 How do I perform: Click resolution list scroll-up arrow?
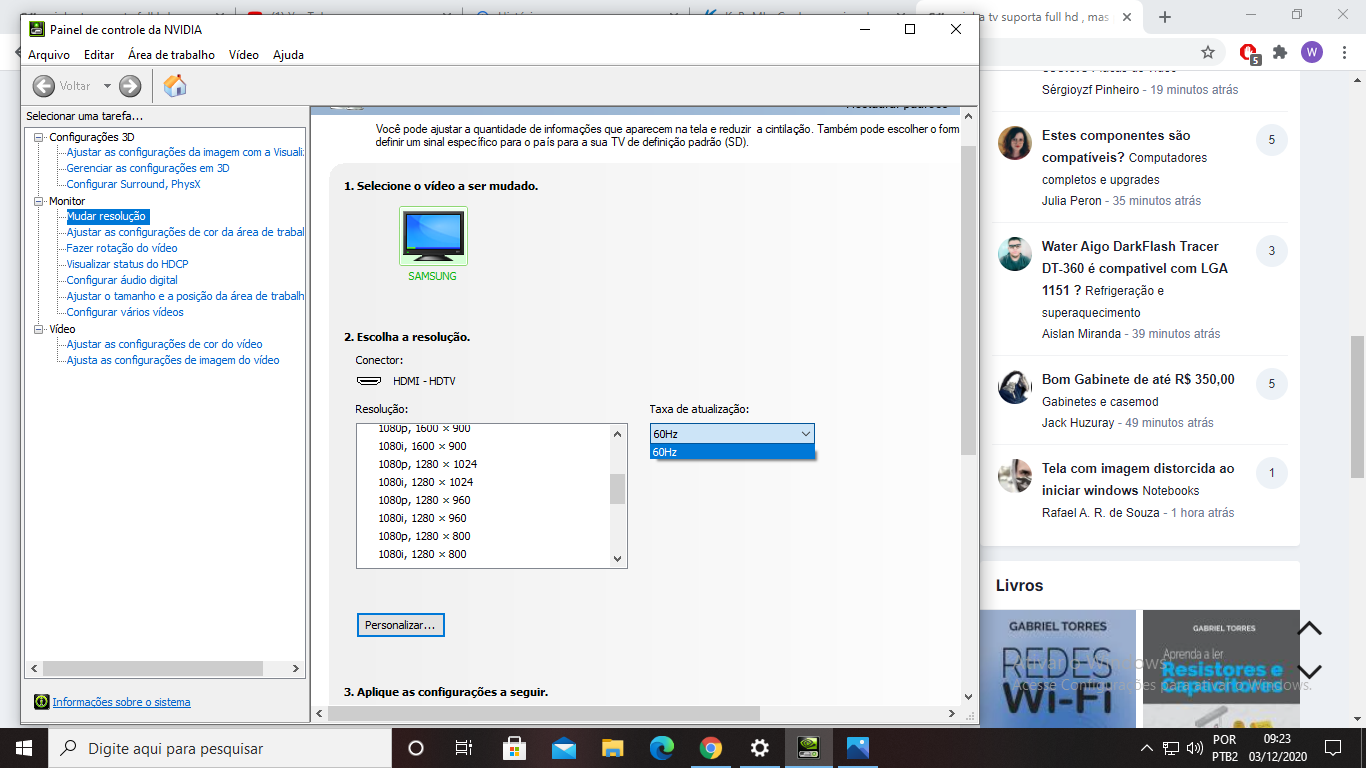[617, 433]
